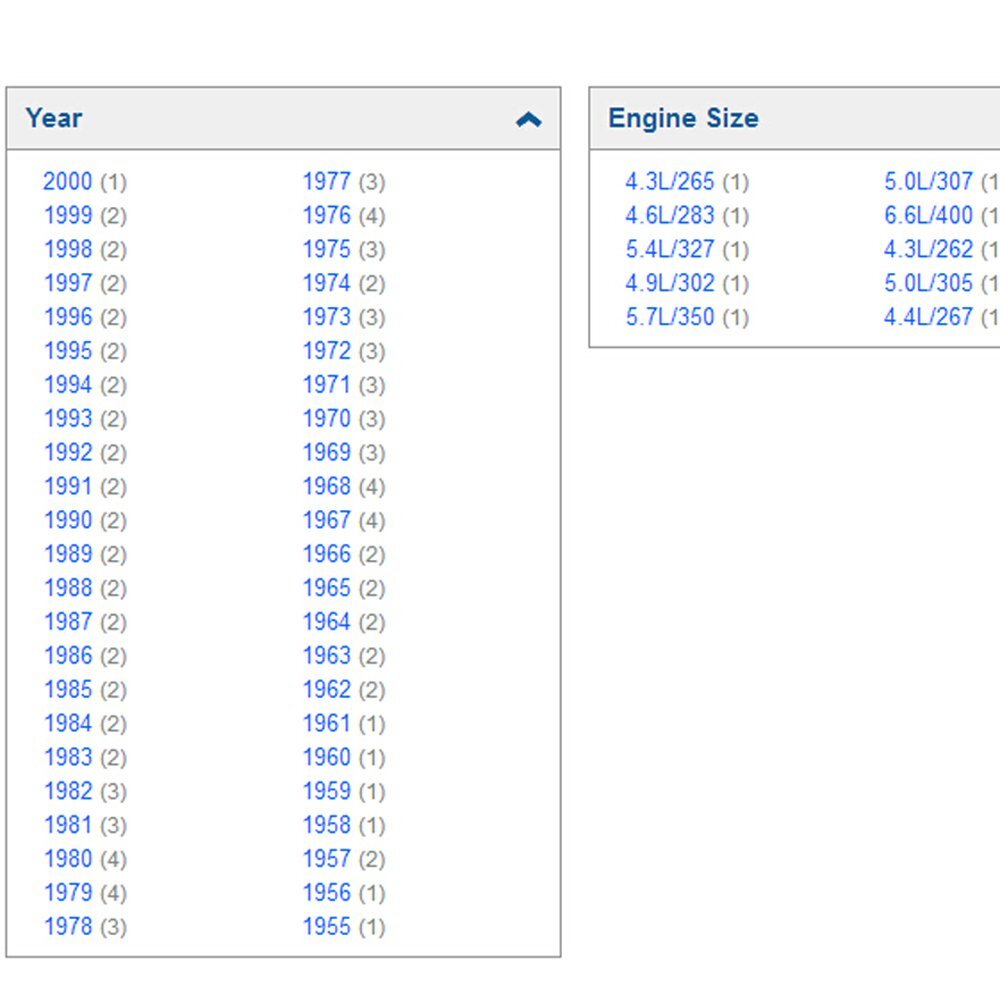Select year 1985 from the list
Image resolution: width=1000 pixels, height=1000 pixels.
tap(67, 689)
